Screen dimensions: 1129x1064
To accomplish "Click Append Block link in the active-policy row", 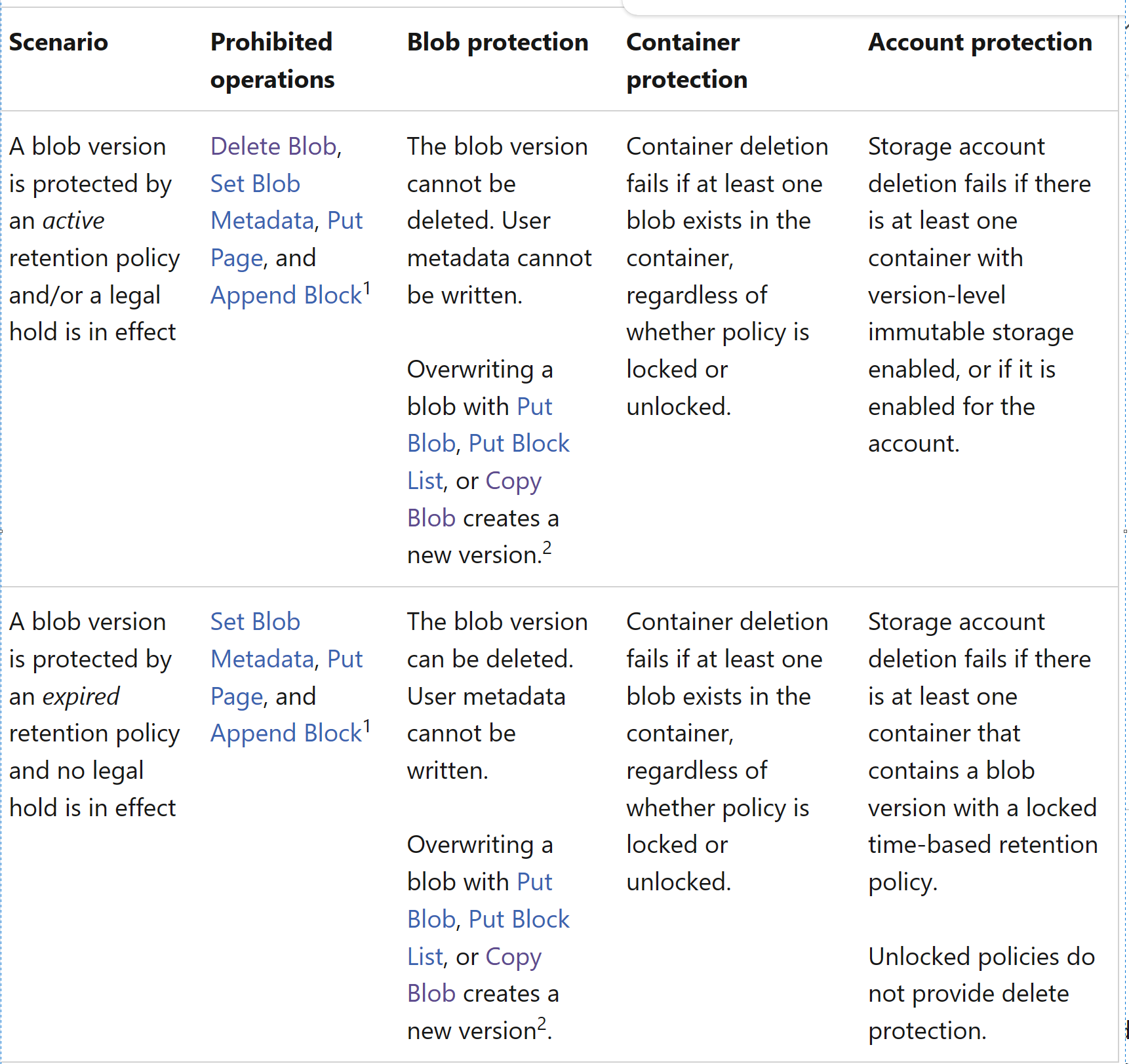I will click(286, 296).
